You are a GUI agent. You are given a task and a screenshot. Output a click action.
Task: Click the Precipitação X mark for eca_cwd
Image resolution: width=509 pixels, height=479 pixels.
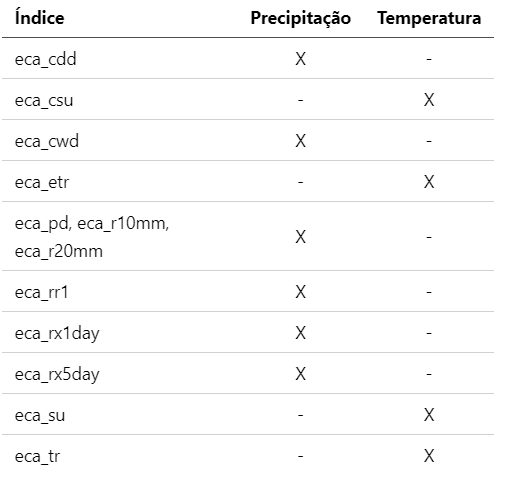[300, 141]
